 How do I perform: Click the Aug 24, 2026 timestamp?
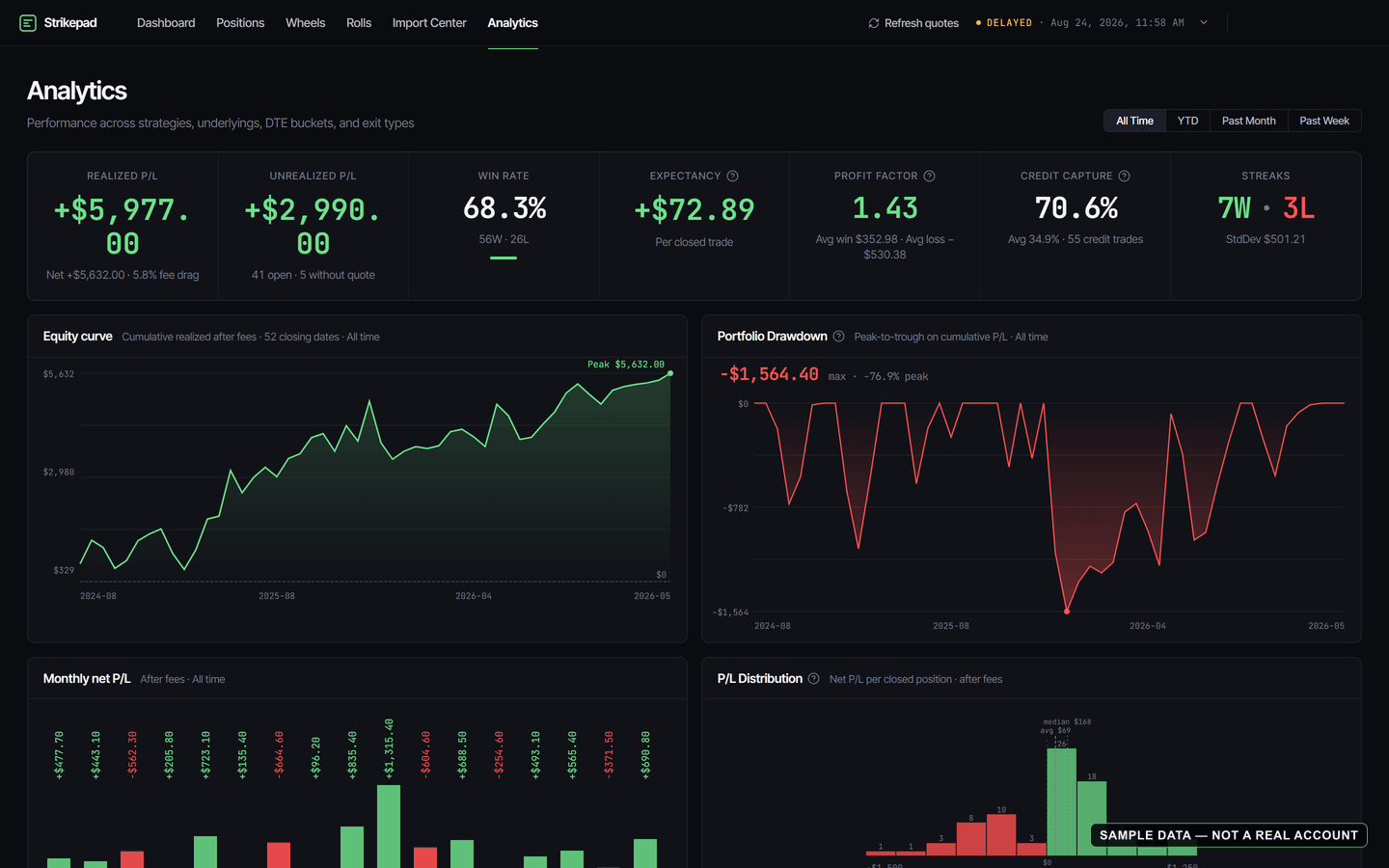[x=1117, y=23]
